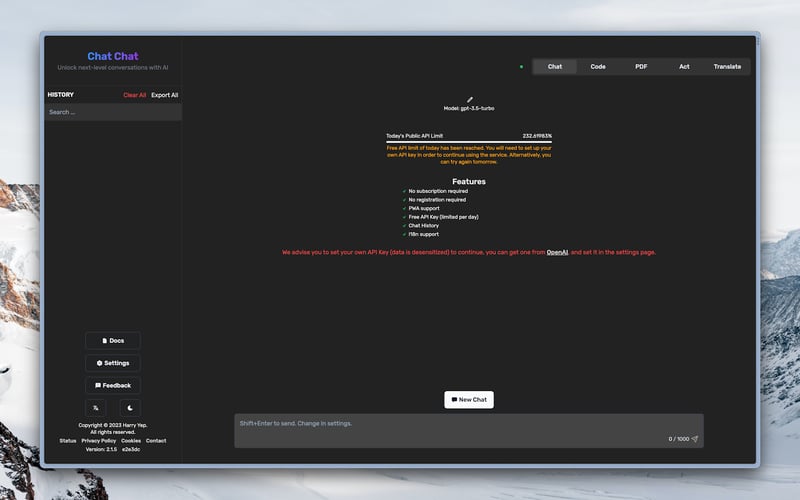Screen dimensions: 800x500
Task: Click the commit hash e2e3dc link
Action: (x=131, y=449)
